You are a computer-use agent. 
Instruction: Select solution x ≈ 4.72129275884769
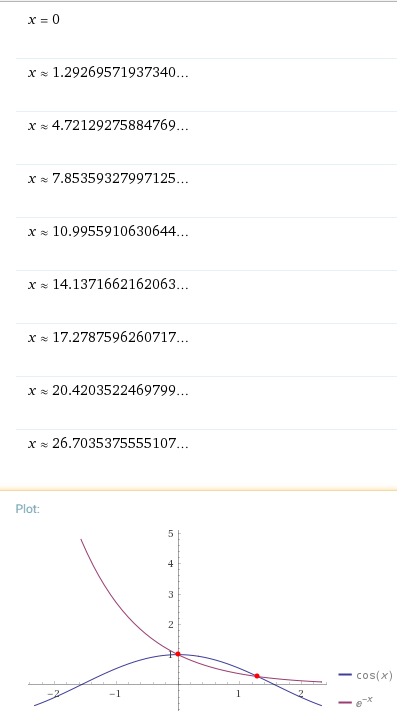point(206,138)
